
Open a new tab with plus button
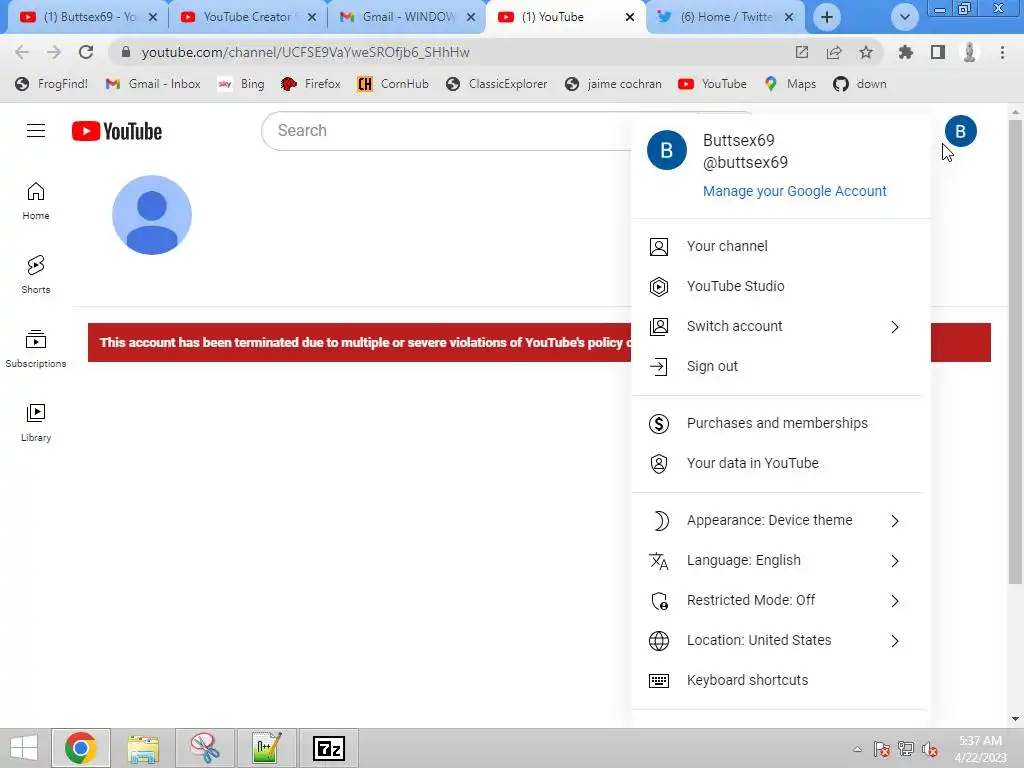827,17
